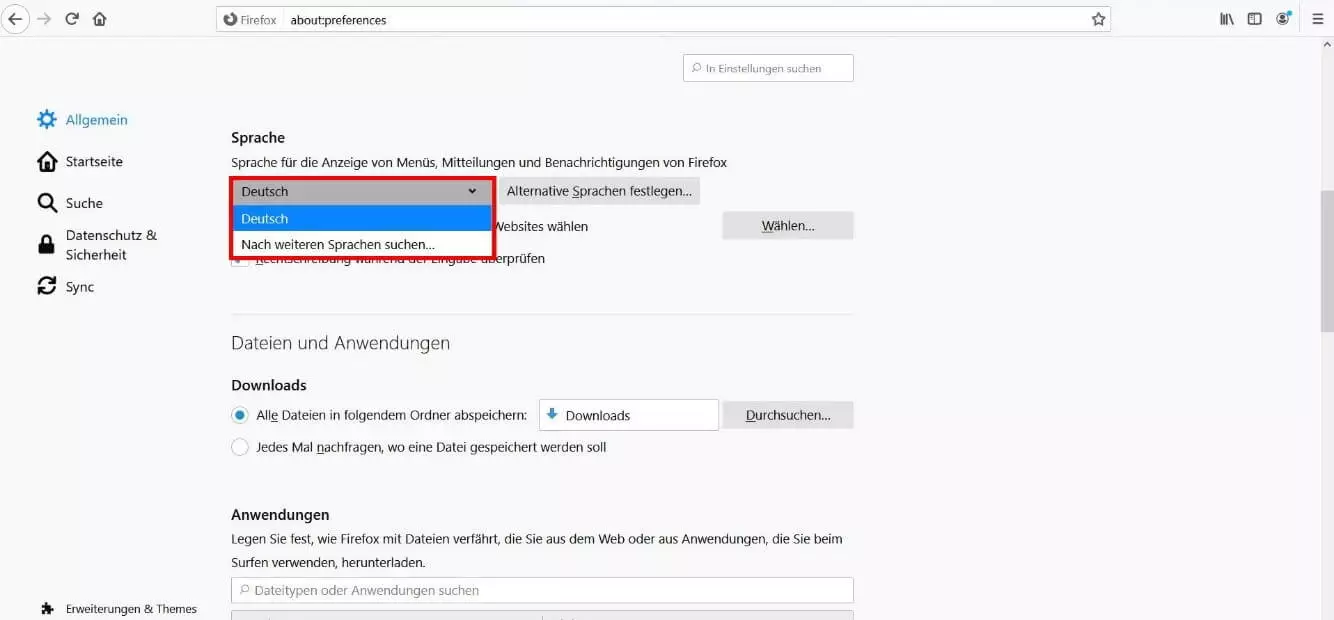Select Jedes Mal nachfragen radio option
Screen dimensions: 1334x620
(240, 447)
